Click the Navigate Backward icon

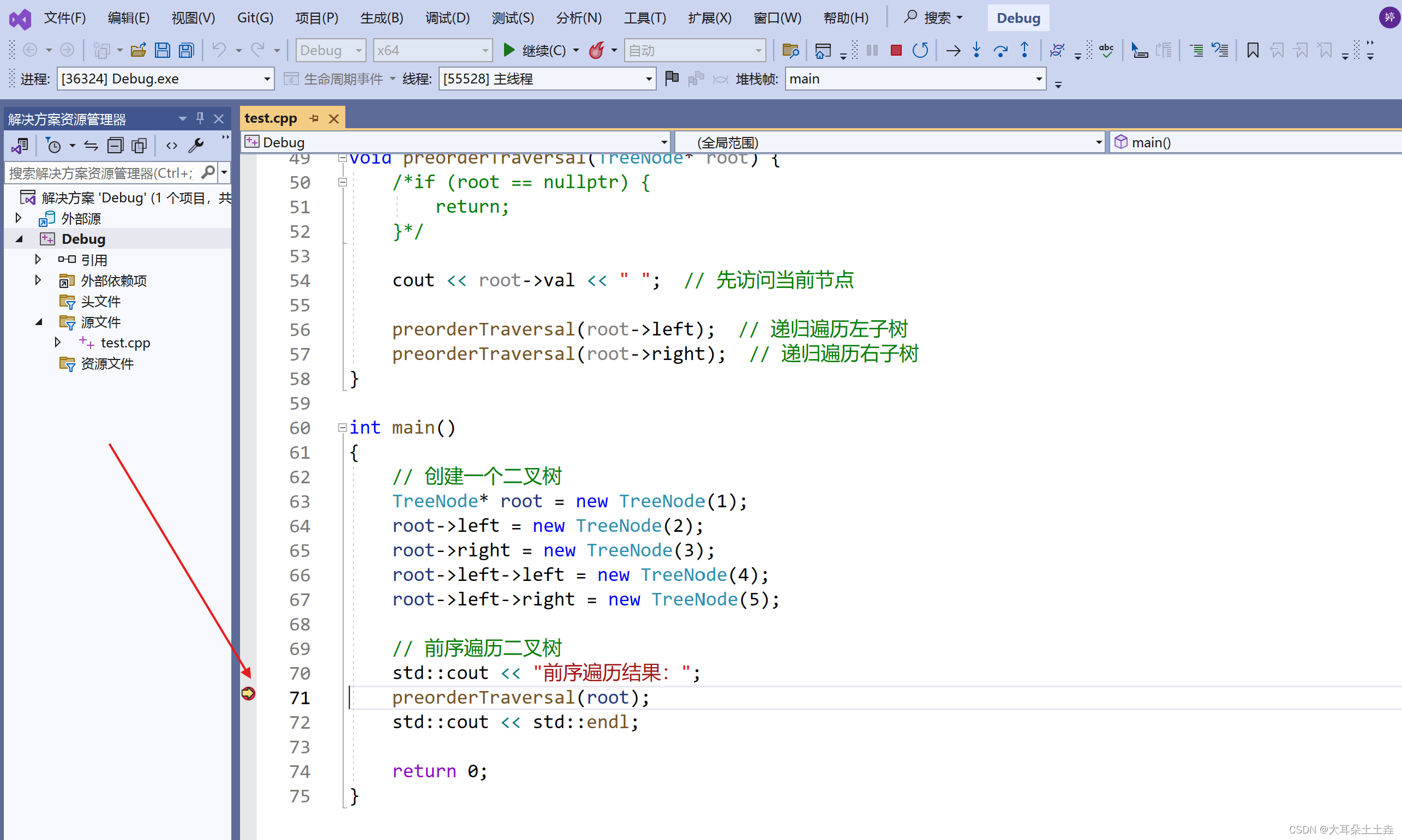point(30,50)
